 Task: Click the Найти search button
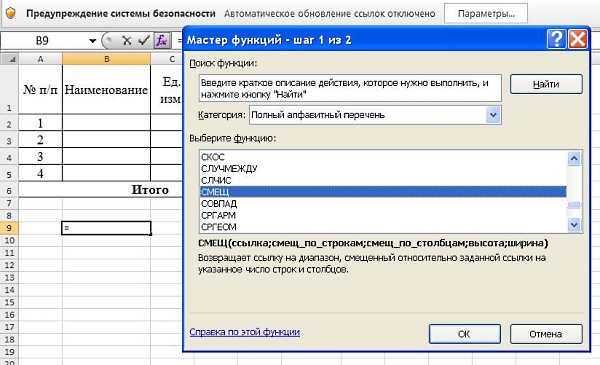pyautogui.click(x=546, y=84)
